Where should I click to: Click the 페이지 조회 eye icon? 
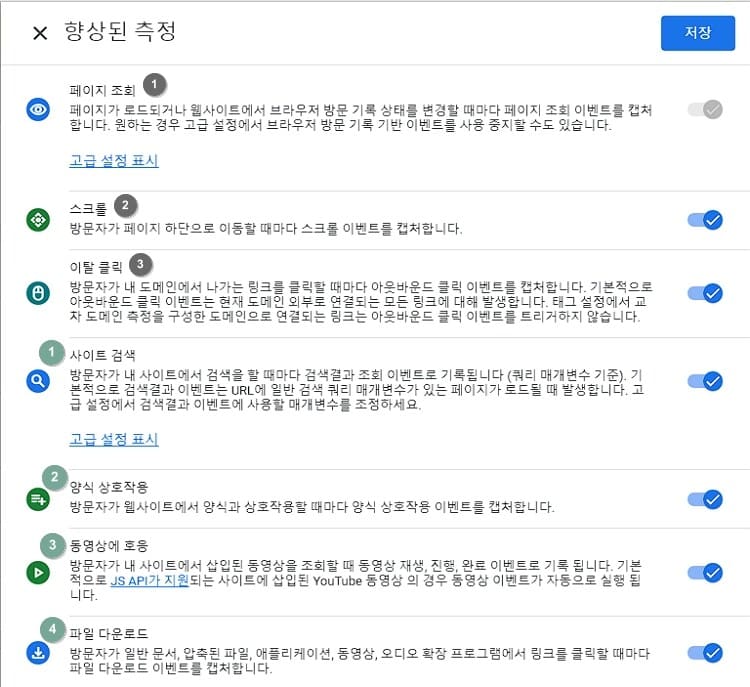pos(38,110)
